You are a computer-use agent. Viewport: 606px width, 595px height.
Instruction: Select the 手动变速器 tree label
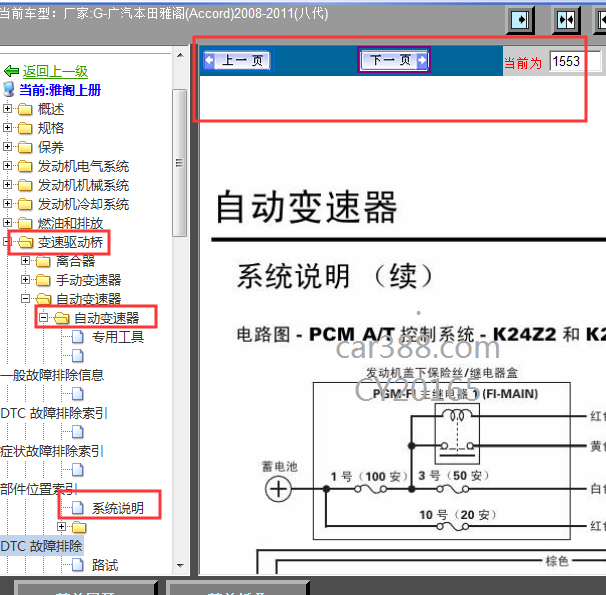pyautogui.click(x=89, y=280)
